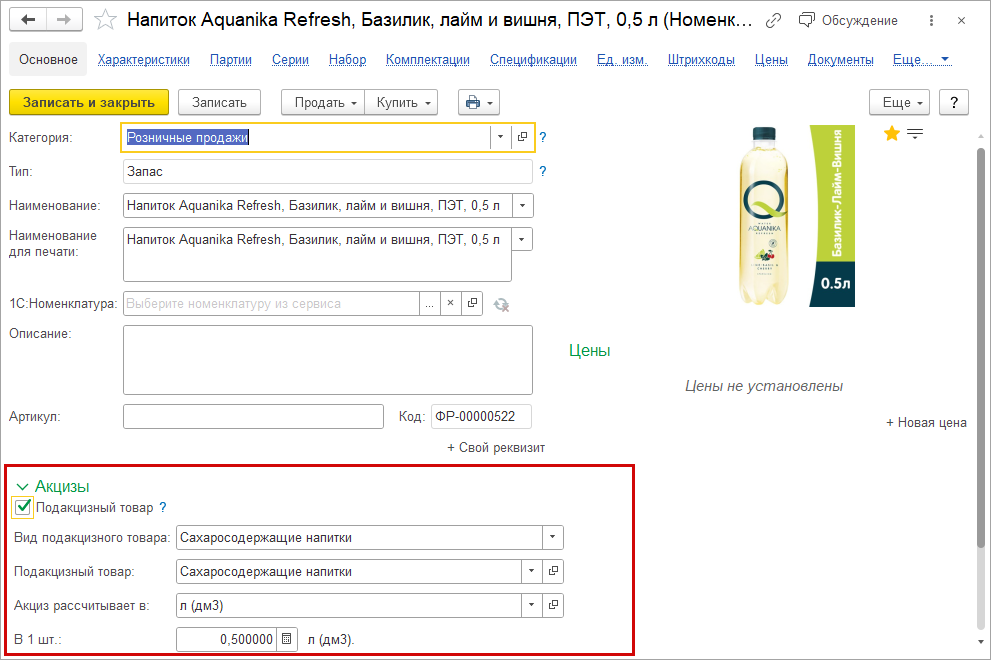Expand the Категория dropdown list
The width and height of the screenshot is (991, 660).
click(501, 137)
